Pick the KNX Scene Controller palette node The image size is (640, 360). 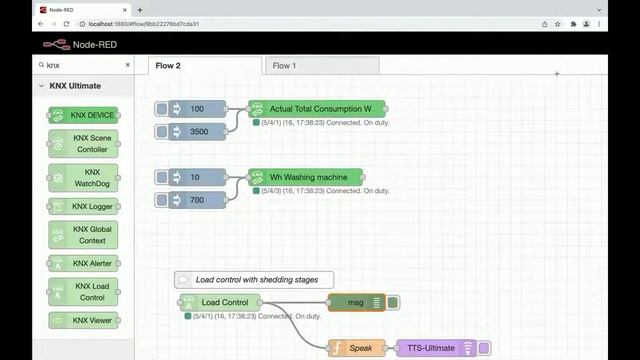coord(83,144)
